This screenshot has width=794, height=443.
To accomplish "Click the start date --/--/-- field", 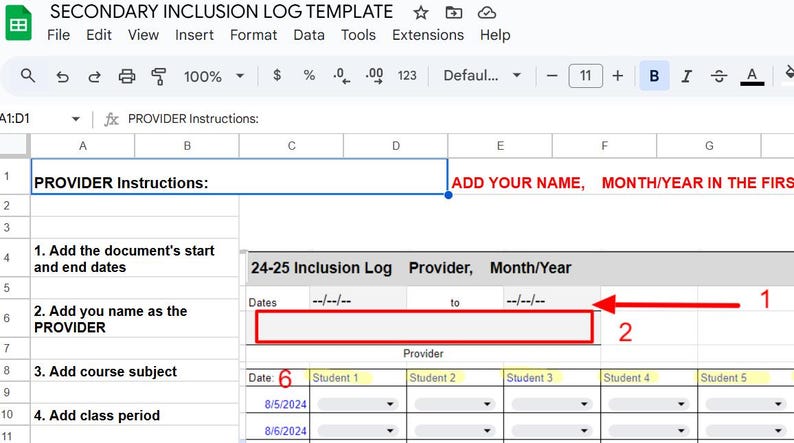I will [x=357, y=301].
